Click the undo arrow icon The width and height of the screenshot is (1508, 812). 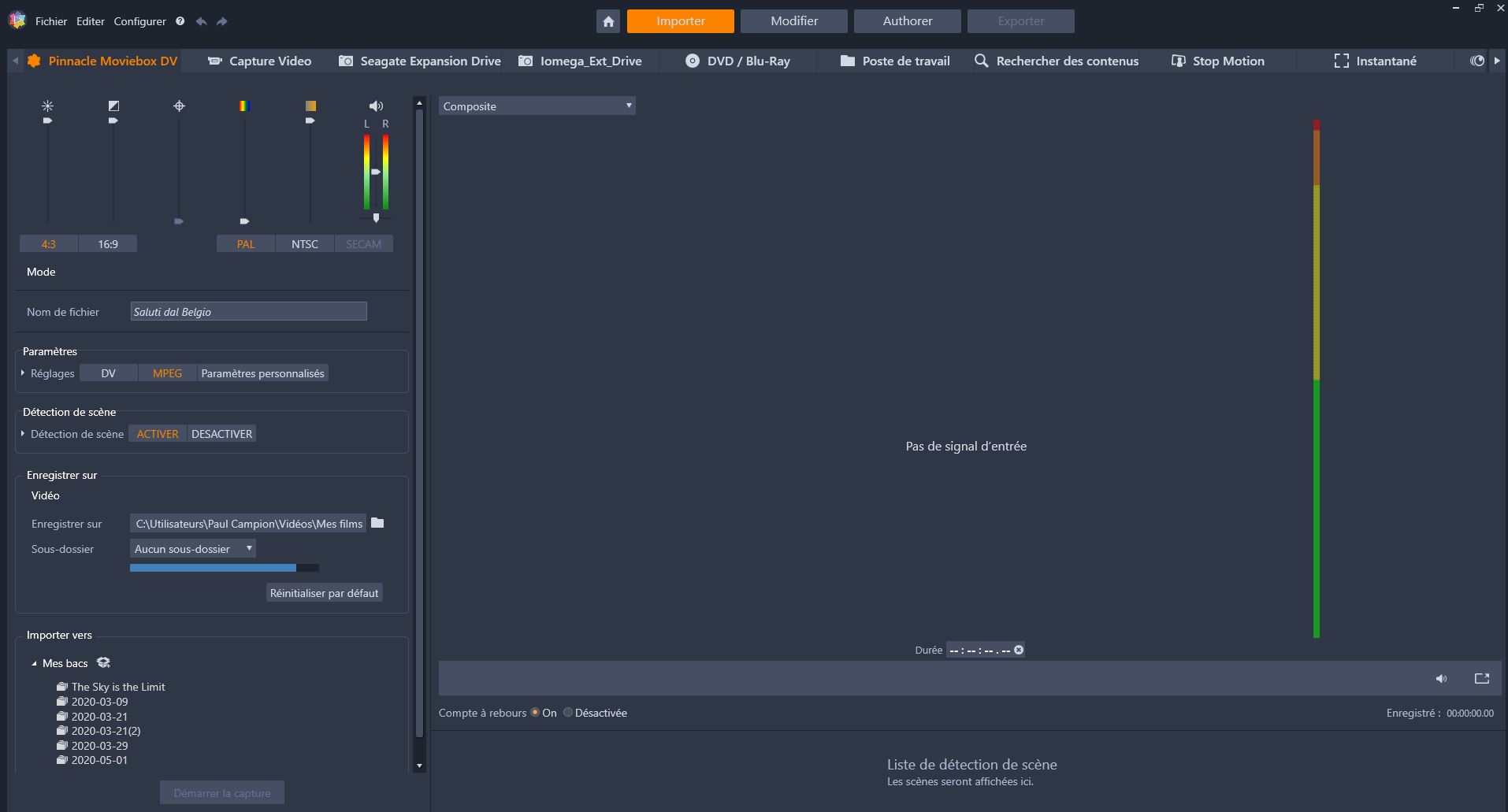click(x=202, y=21)
